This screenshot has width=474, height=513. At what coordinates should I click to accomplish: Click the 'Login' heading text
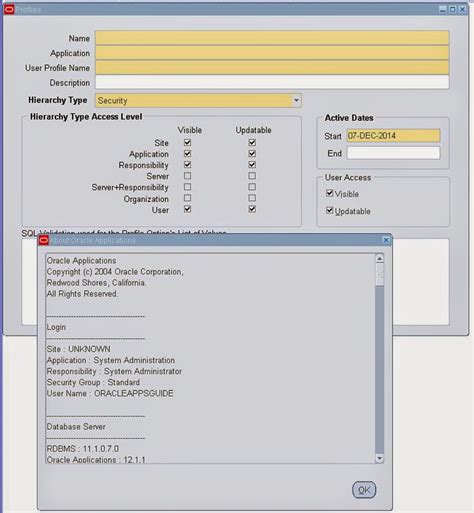(x=56, y=327)
